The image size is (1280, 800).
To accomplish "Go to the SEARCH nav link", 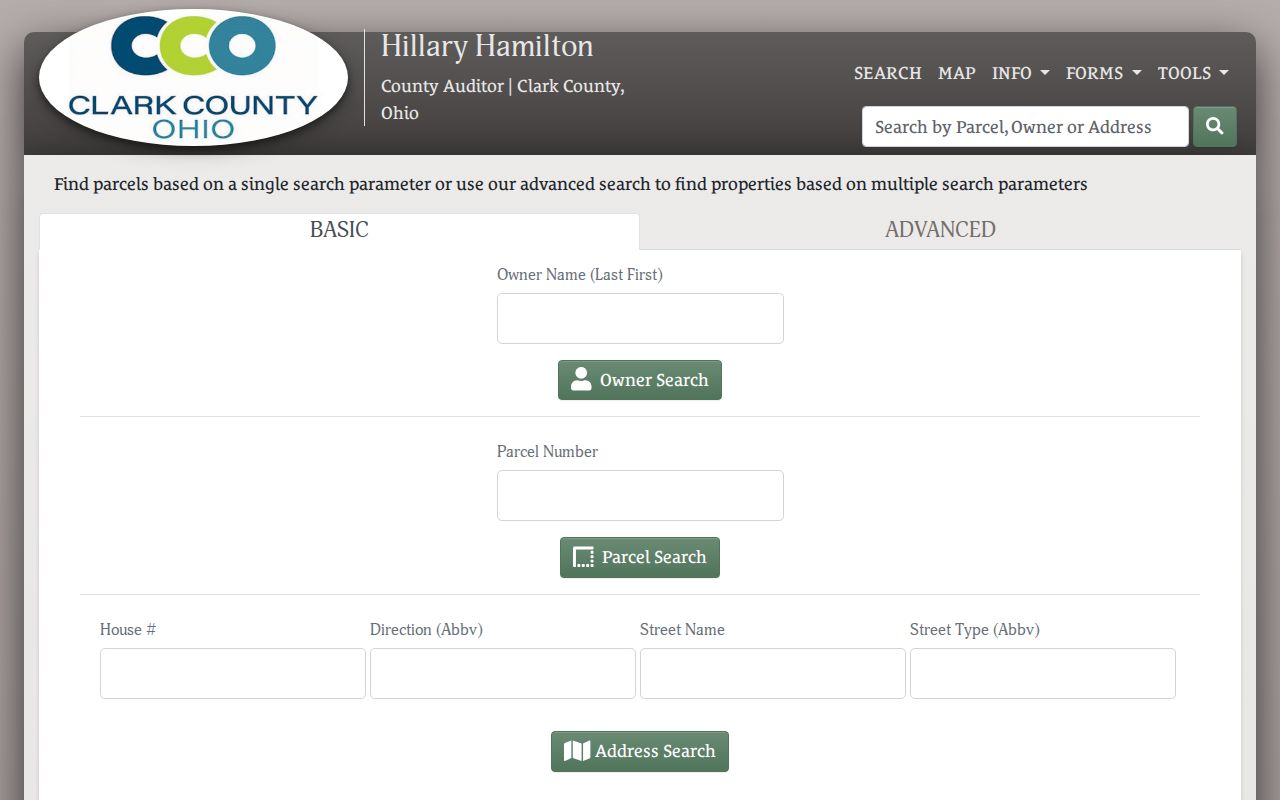I will 888,73.
